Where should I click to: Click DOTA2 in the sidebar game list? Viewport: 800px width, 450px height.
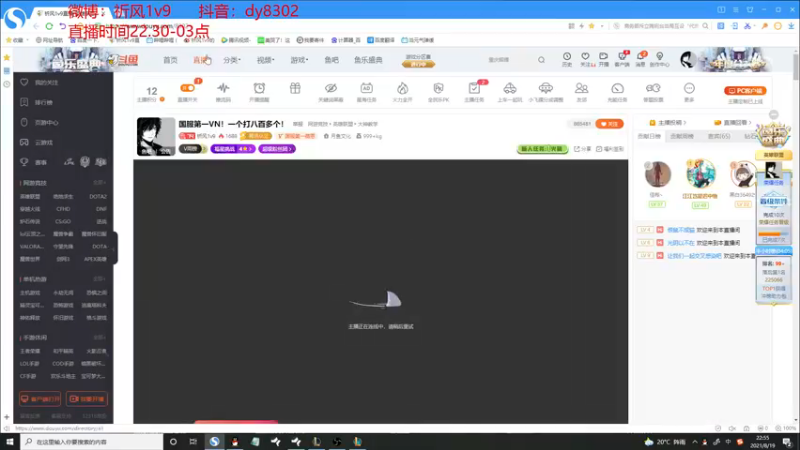click(x=98, y=196)
